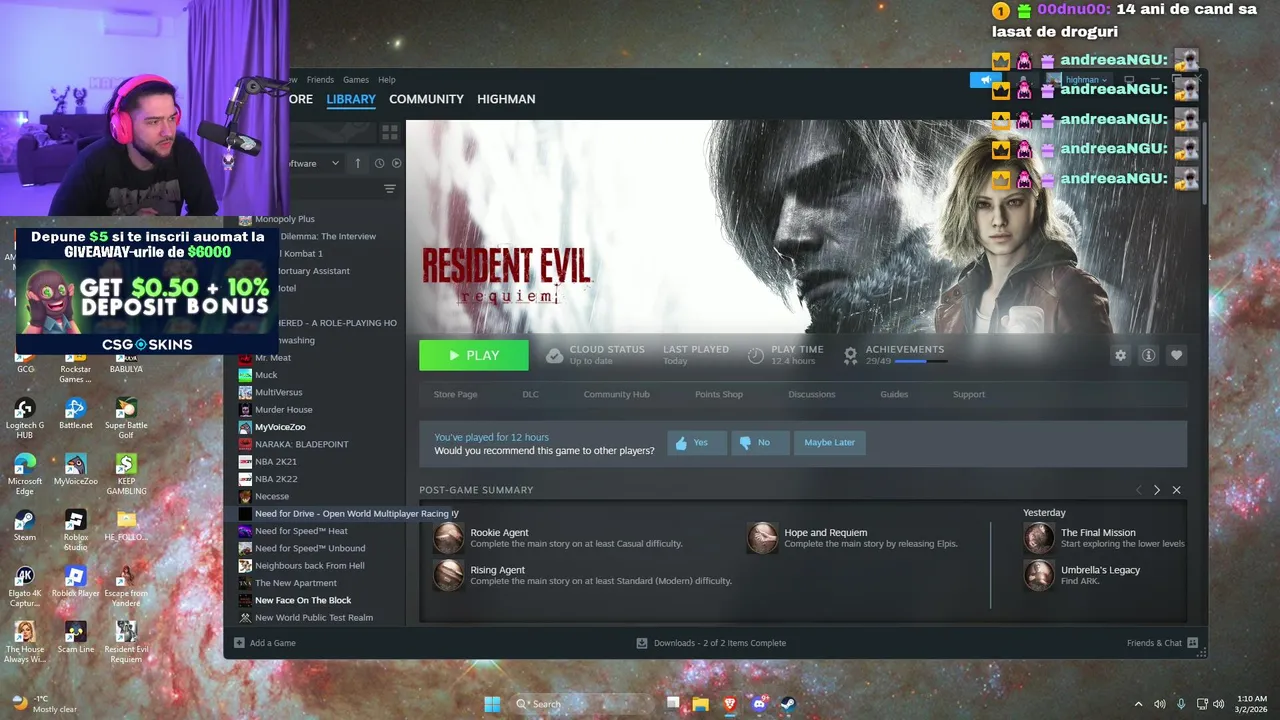Viewport: 1280px width, 720px height.
Task: Open the Guides link
Action: pyautogui.click(x=894, y=394)
